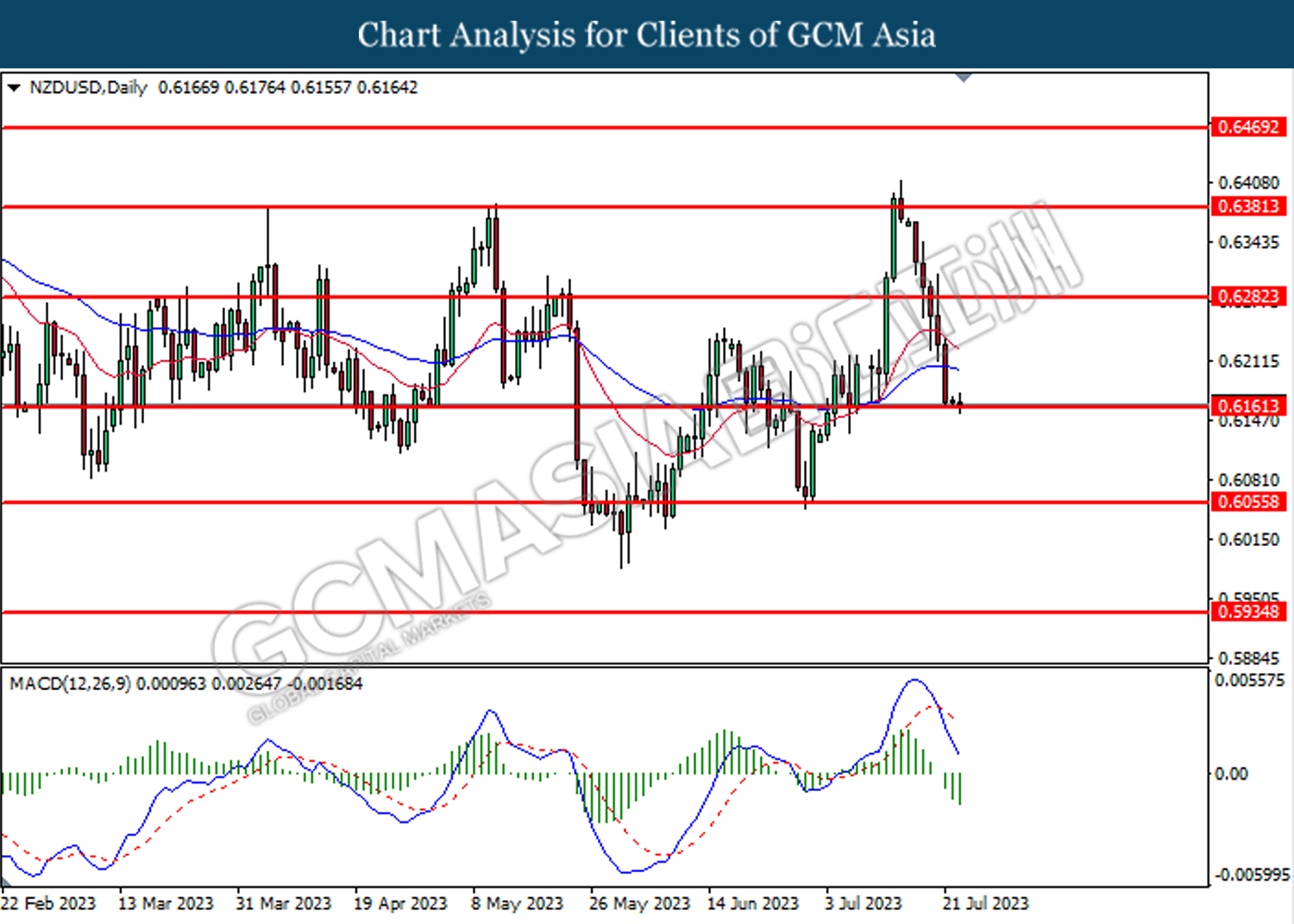Click the 26 May 2023 date label

tap(639, 903)
